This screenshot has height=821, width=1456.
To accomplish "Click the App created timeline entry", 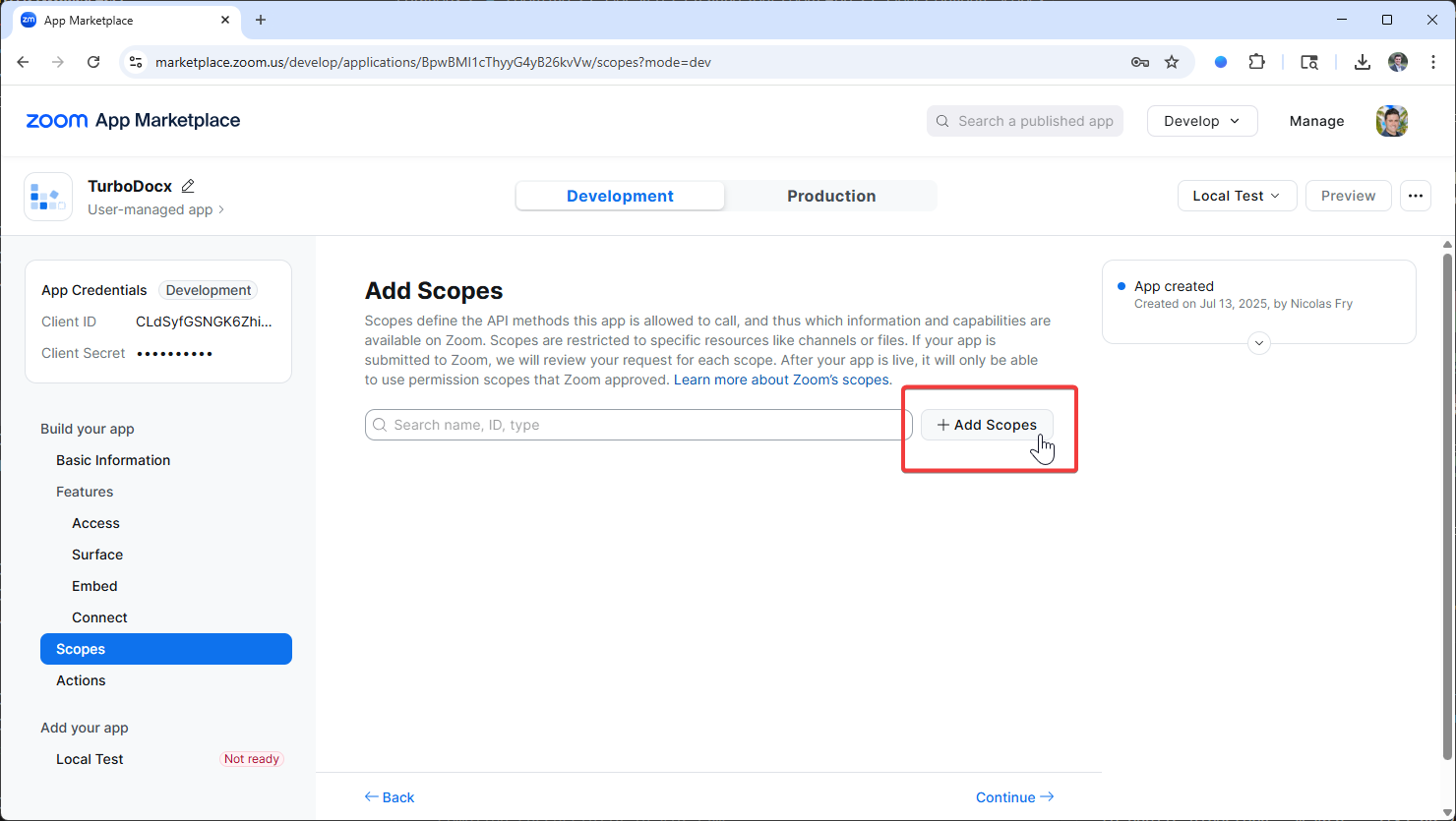I will coord(1244,295).
